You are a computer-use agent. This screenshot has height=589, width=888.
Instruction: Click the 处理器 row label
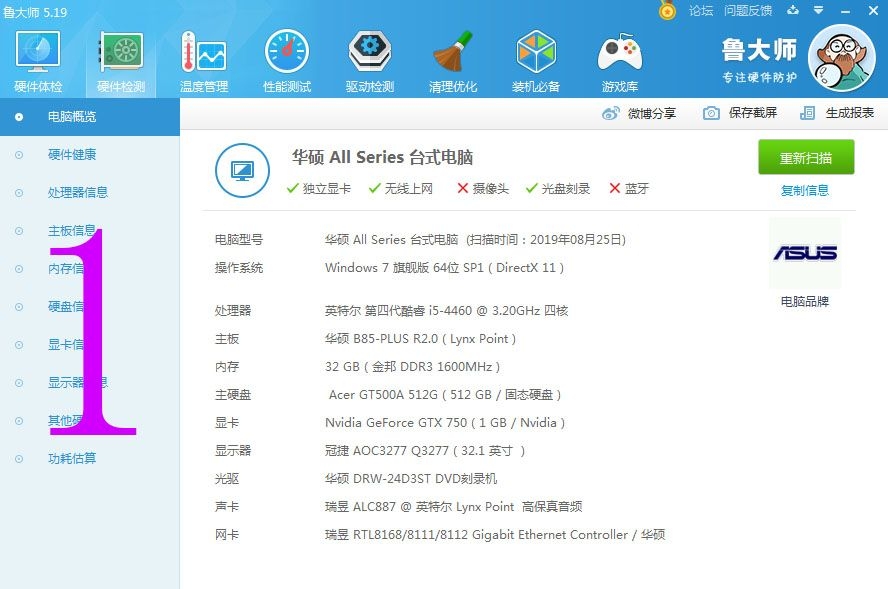[x=233, y=310]
